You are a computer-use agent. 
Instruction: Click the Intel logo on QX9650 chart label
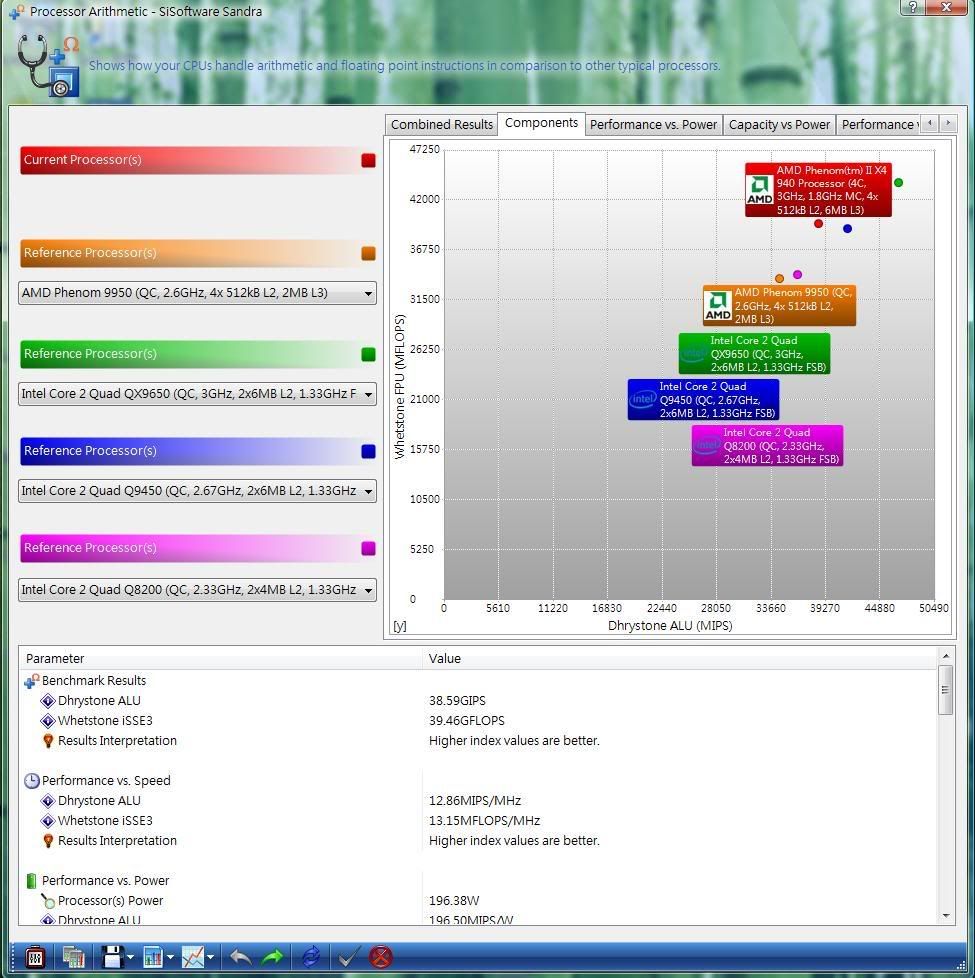(x=694, y=354)
